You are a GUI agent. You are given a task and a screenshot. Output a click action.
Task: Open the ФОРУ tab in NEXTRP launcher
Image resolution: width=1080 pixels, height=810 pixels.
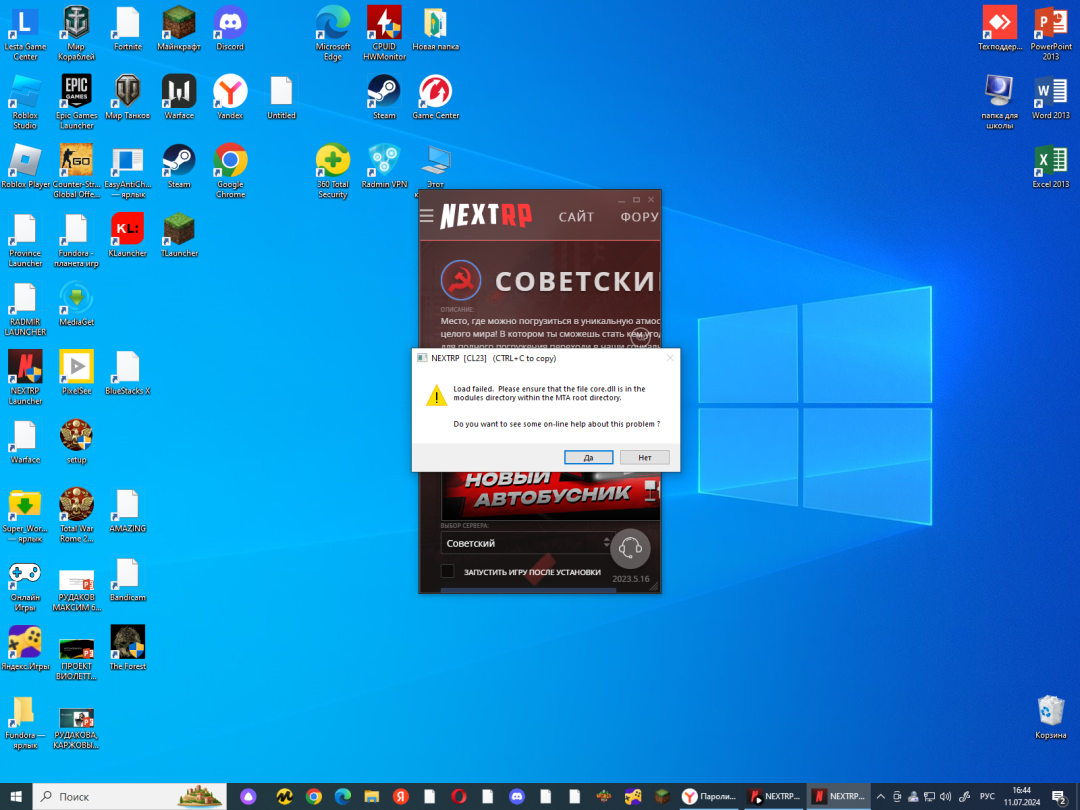coord(639,217)
